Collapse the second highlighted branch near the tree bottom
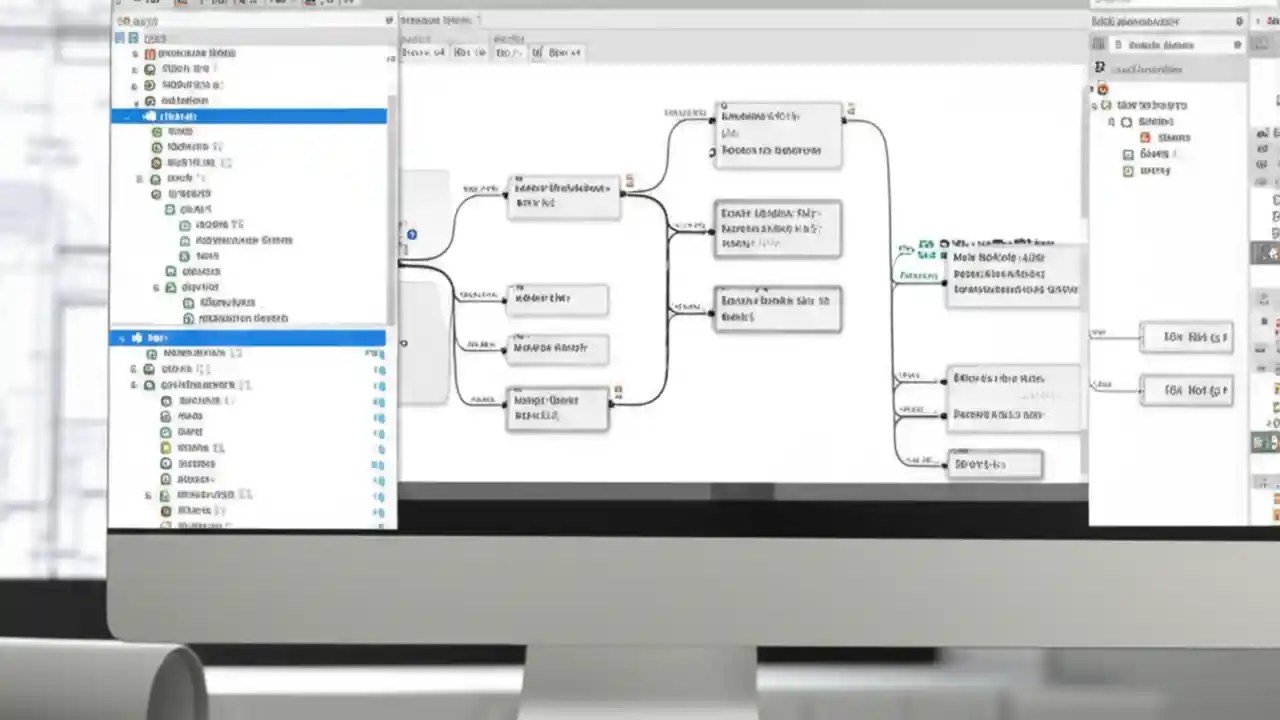This screenshot has width=1280, height=720. coord(121,338)
